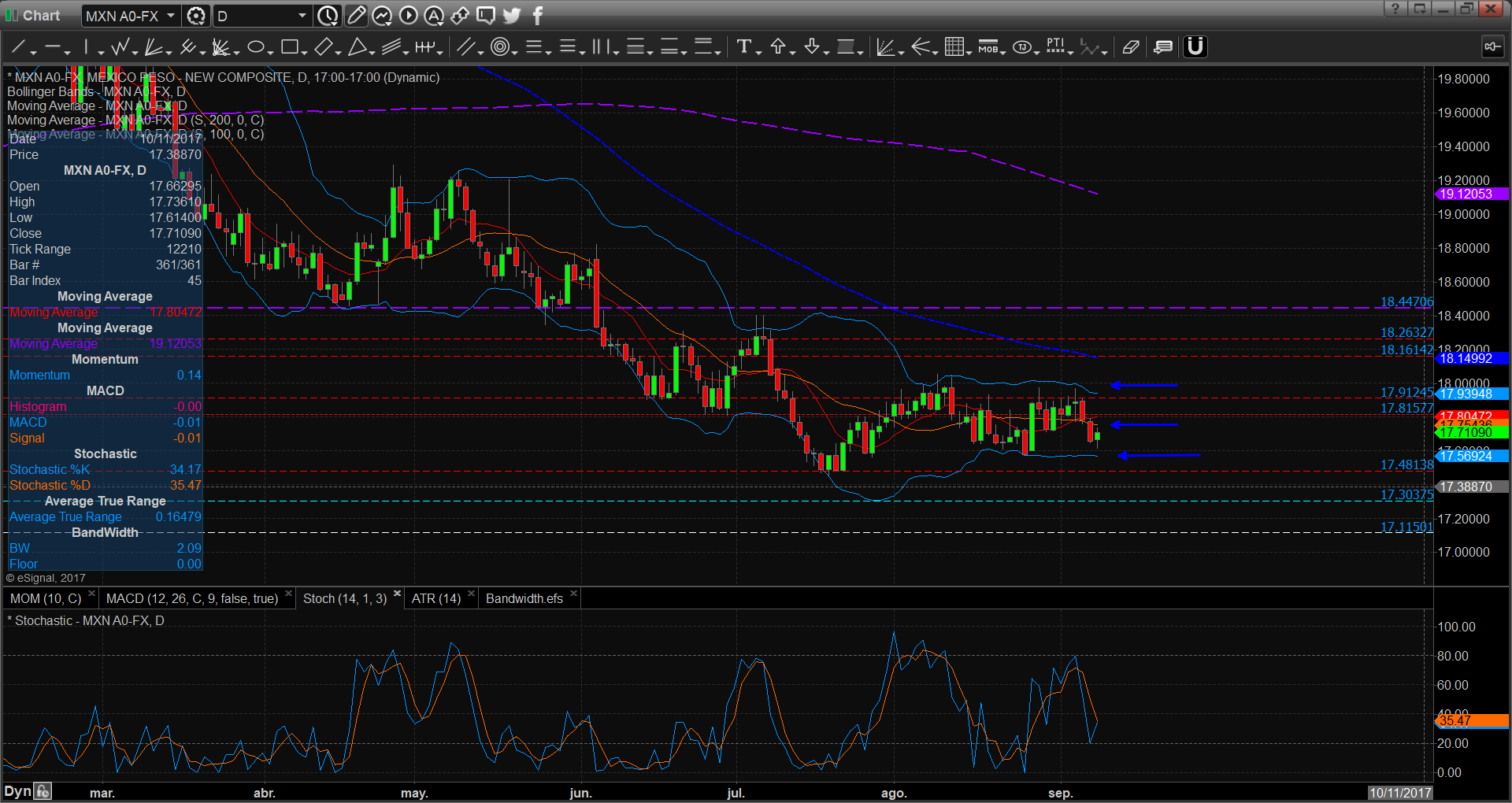
Task: Open the help question mark button
Action: pos(1395,9)
